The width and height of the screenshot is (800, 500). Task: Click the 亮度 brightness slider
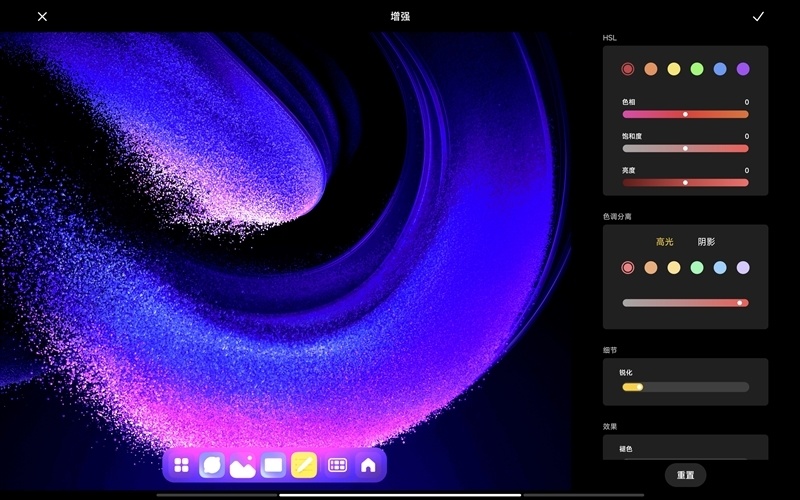685,183
